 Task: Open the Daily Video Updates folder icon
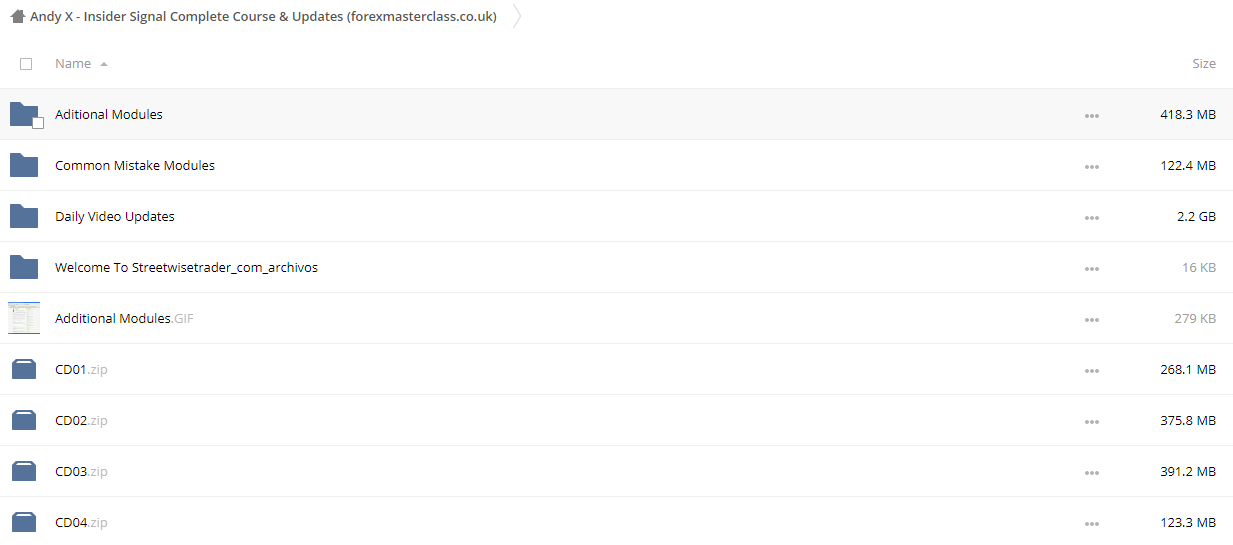coord(24,216)
